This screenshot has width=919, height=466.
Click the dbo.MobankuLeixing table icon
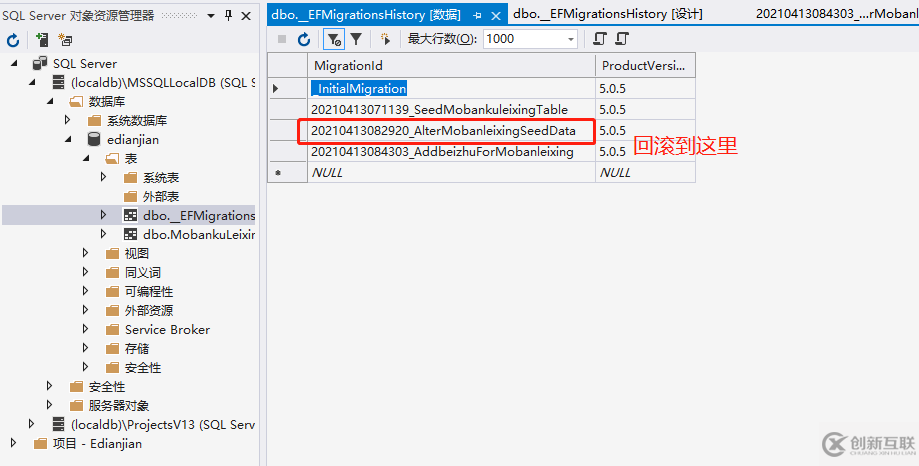pos(130,234)
